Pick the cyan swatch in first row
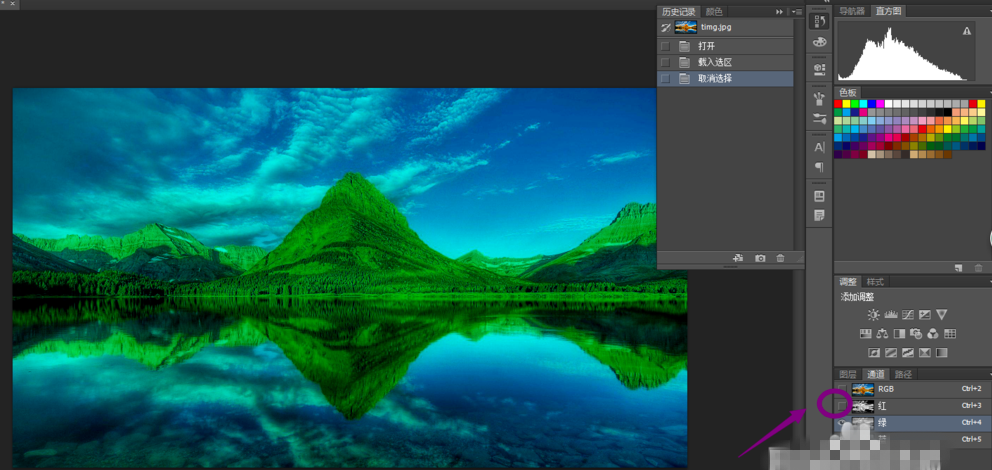 864,104
